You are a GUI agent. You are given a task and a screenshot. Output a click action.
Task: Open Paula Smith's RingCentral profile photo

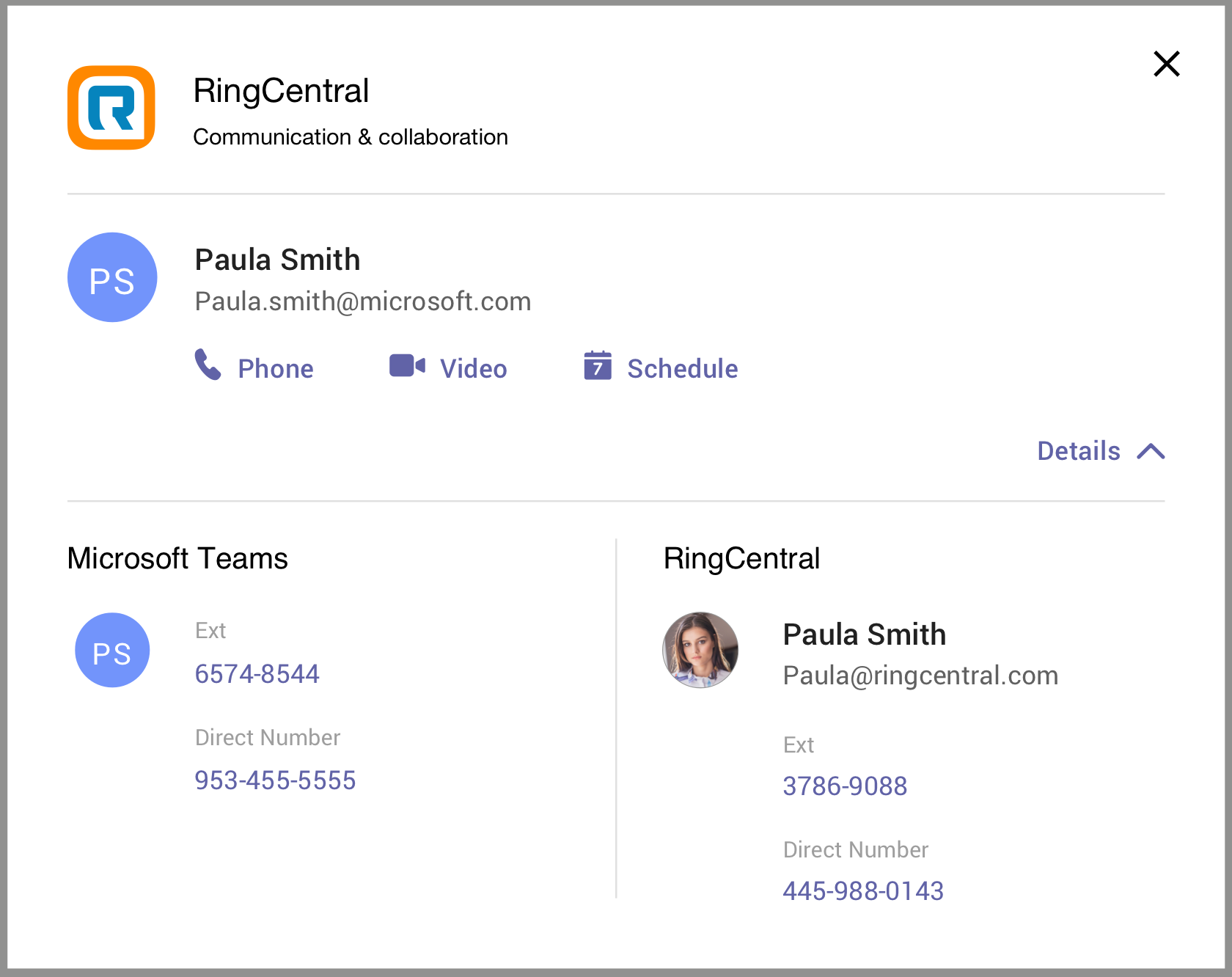pos(700,650)
